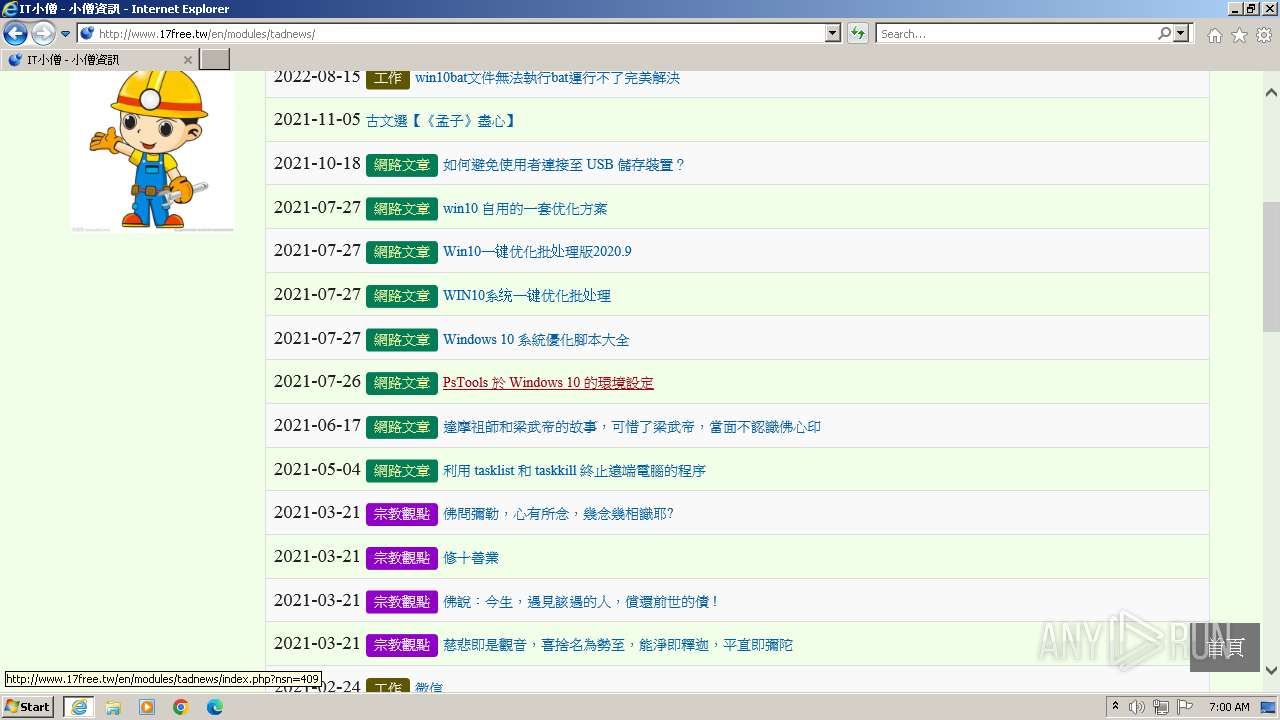Open Microsoft Edge taskbar icon
The width and height of the screenshot is (1280, 720).
214,707
